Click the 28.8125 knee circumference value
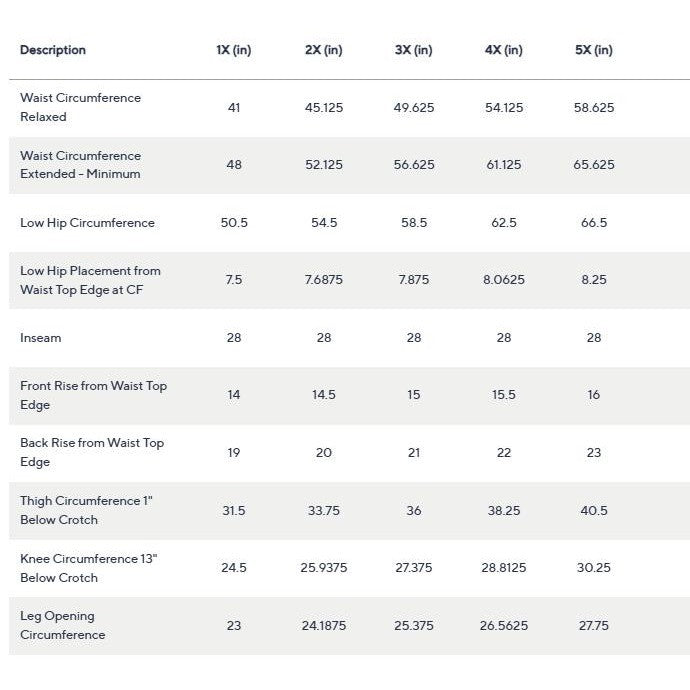Image resolution: width=690 pixels, height=690 pixels. pyautogui.click(x=504, y=568)
